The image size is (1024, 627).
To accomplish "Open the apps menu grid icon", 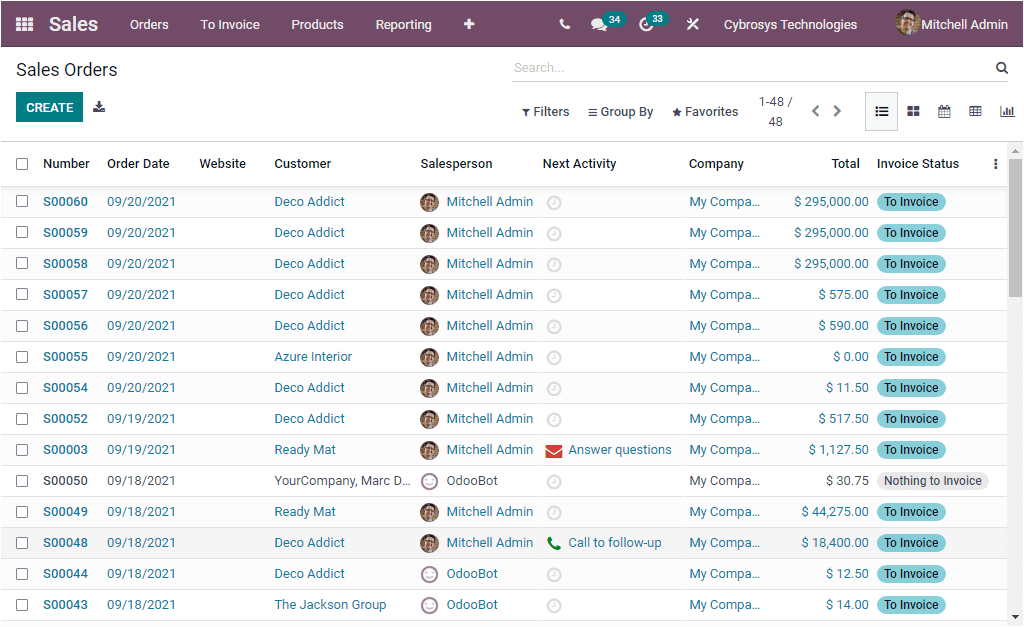I will (22, 24).
